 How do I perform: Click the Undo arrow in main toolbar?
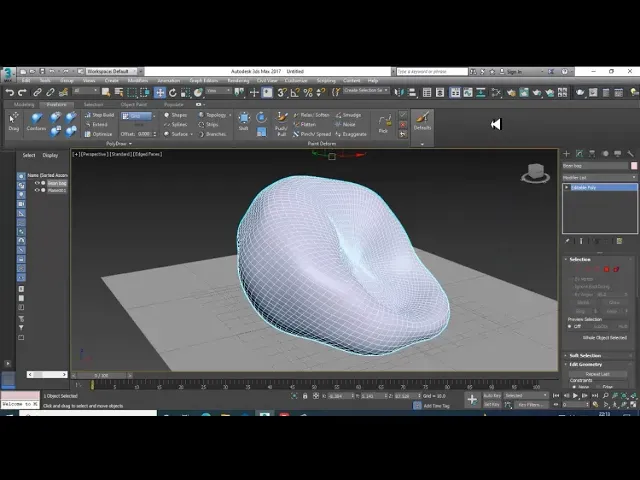[x=9, y=92]
